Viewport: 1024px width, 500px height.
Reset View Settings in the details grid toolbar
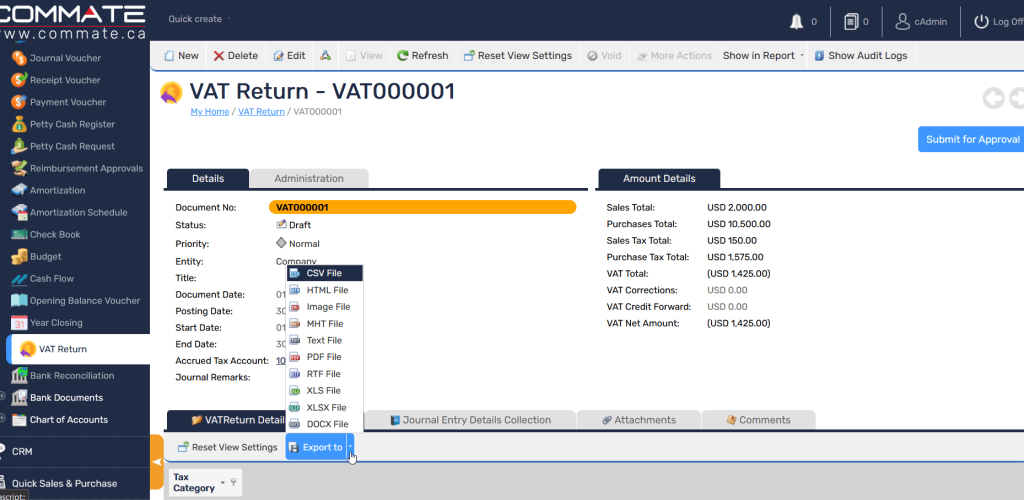pos(227,448)
